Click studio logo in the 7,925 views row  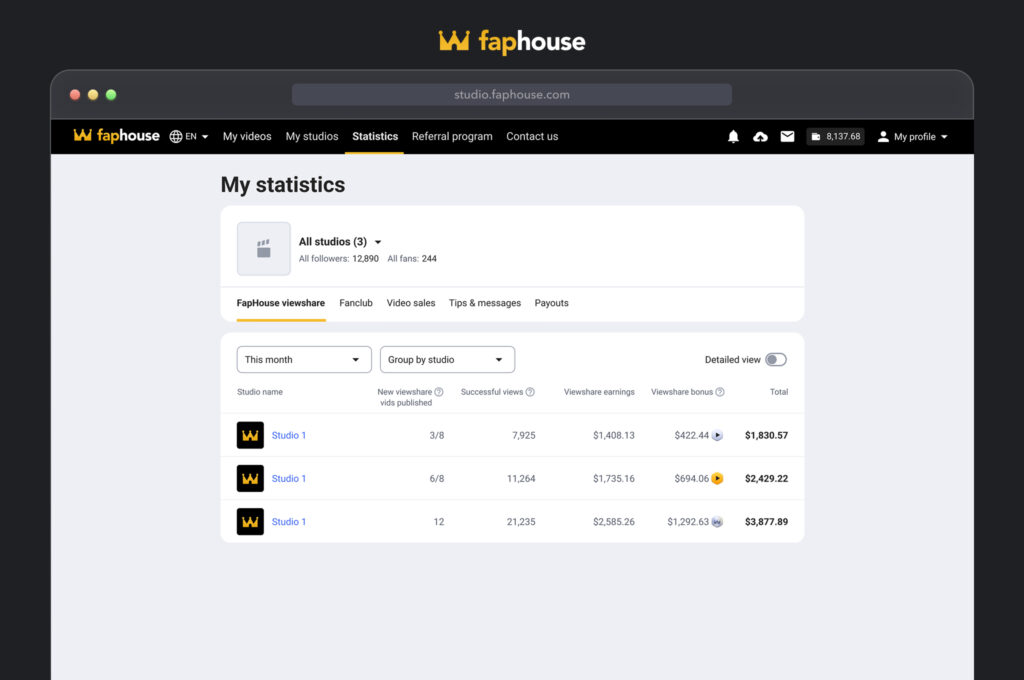click(250, 436)
